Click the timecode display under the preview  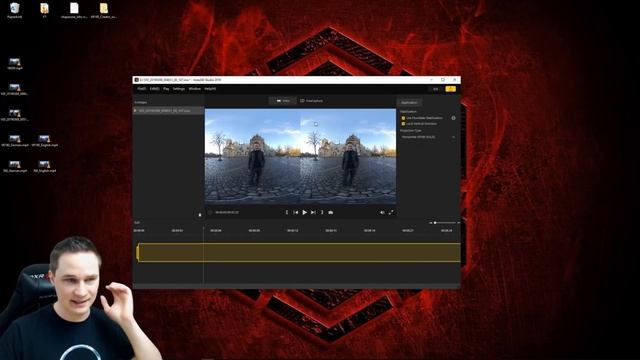coord(227,212)
